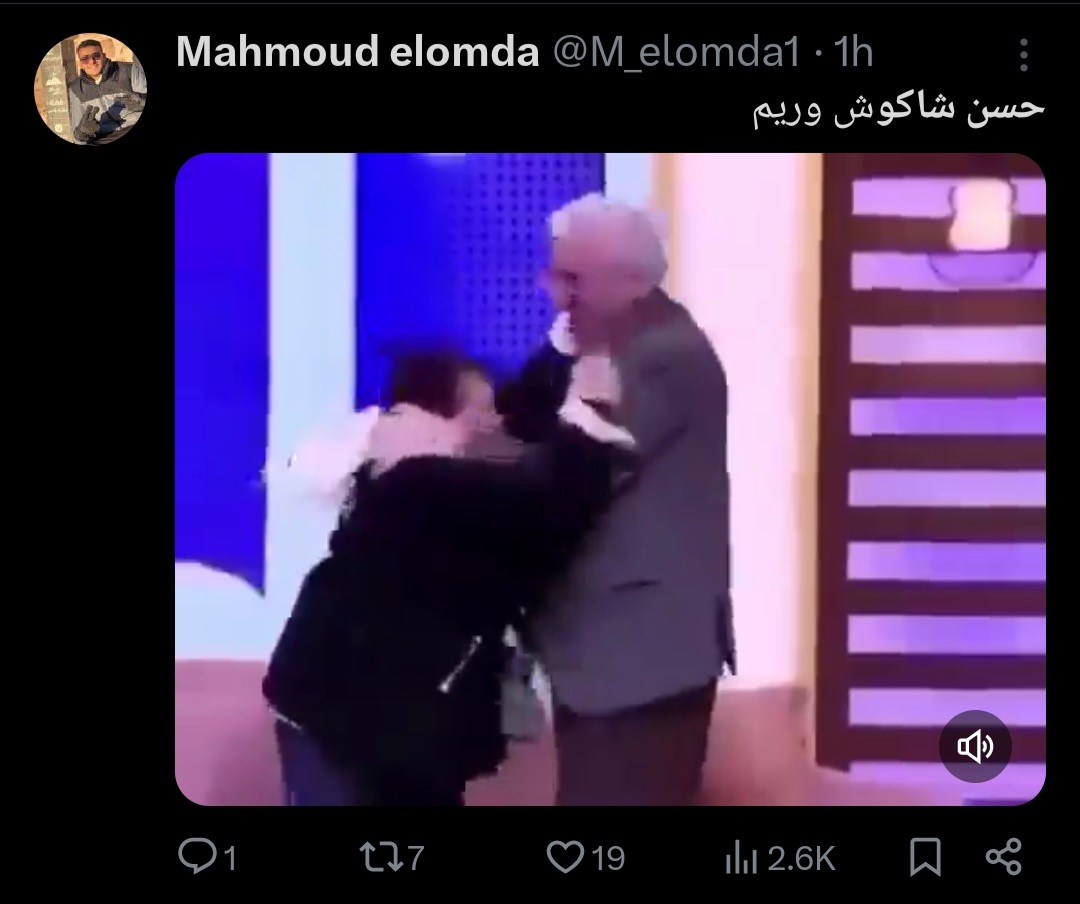The image size is (1080, 904).
Task: Open Mahmoud elomda's profile avatar
Action: (x=90, y=89)
